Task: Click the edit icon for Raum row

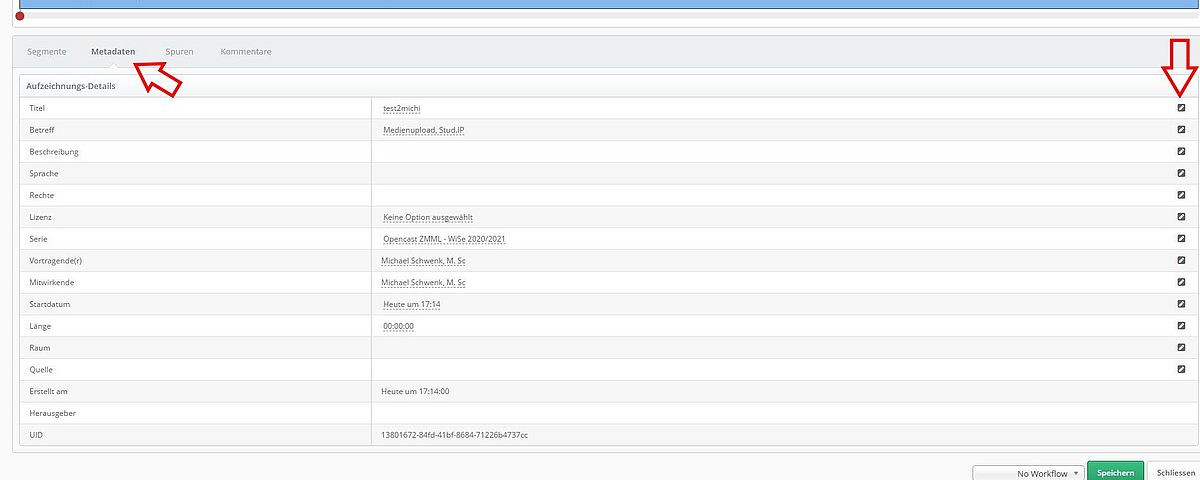Action: [1180, 347]
